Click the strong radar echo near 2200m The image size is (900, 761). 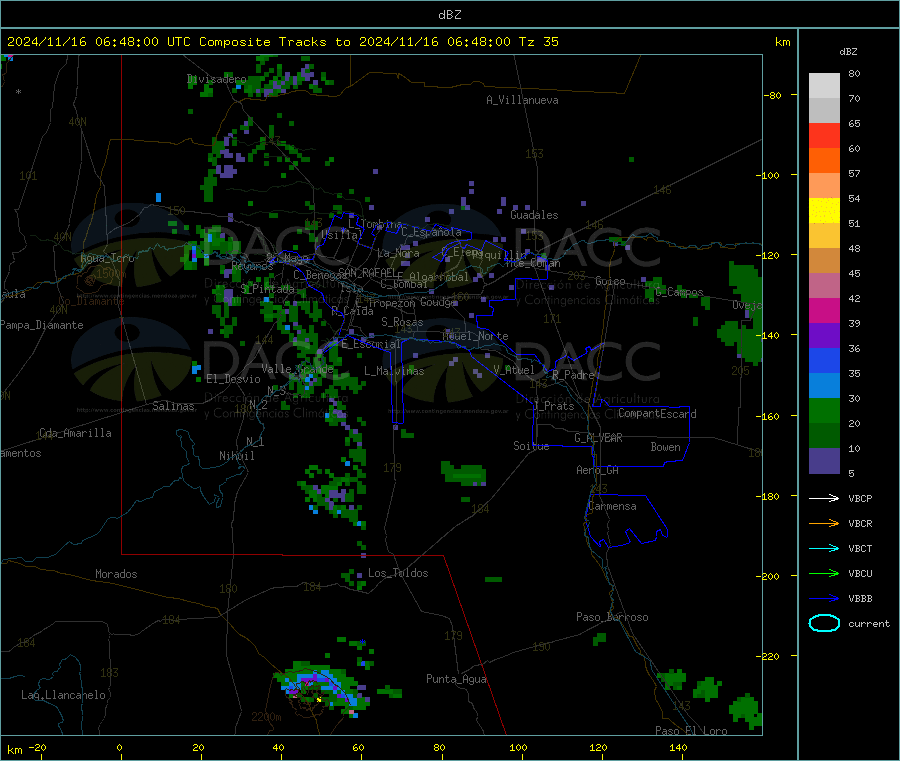pos(321,688)
